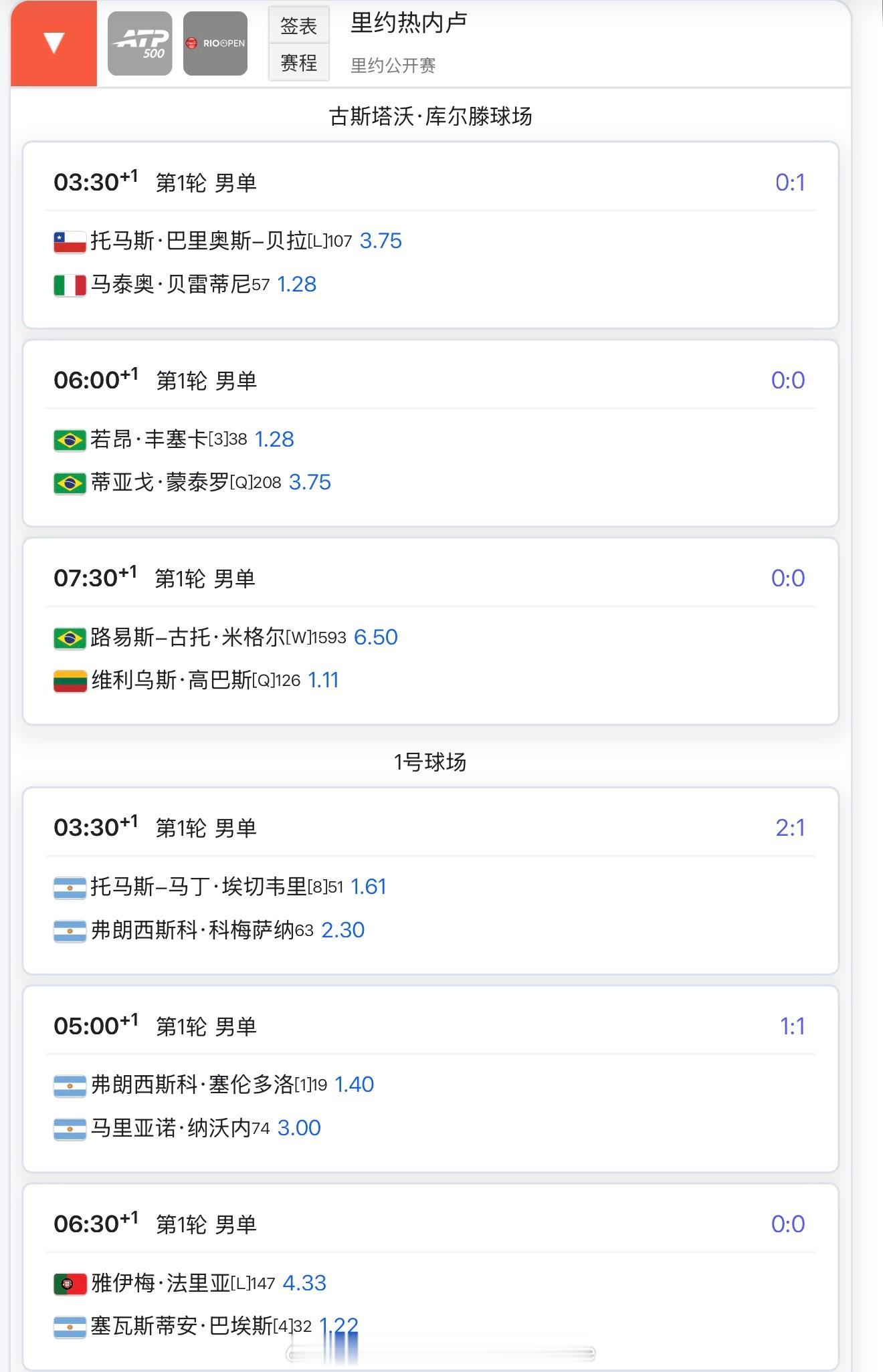Click the orange dropdown triangle button
The height and width of the screenshot is (1372, 883).
[x=54, y=43]
